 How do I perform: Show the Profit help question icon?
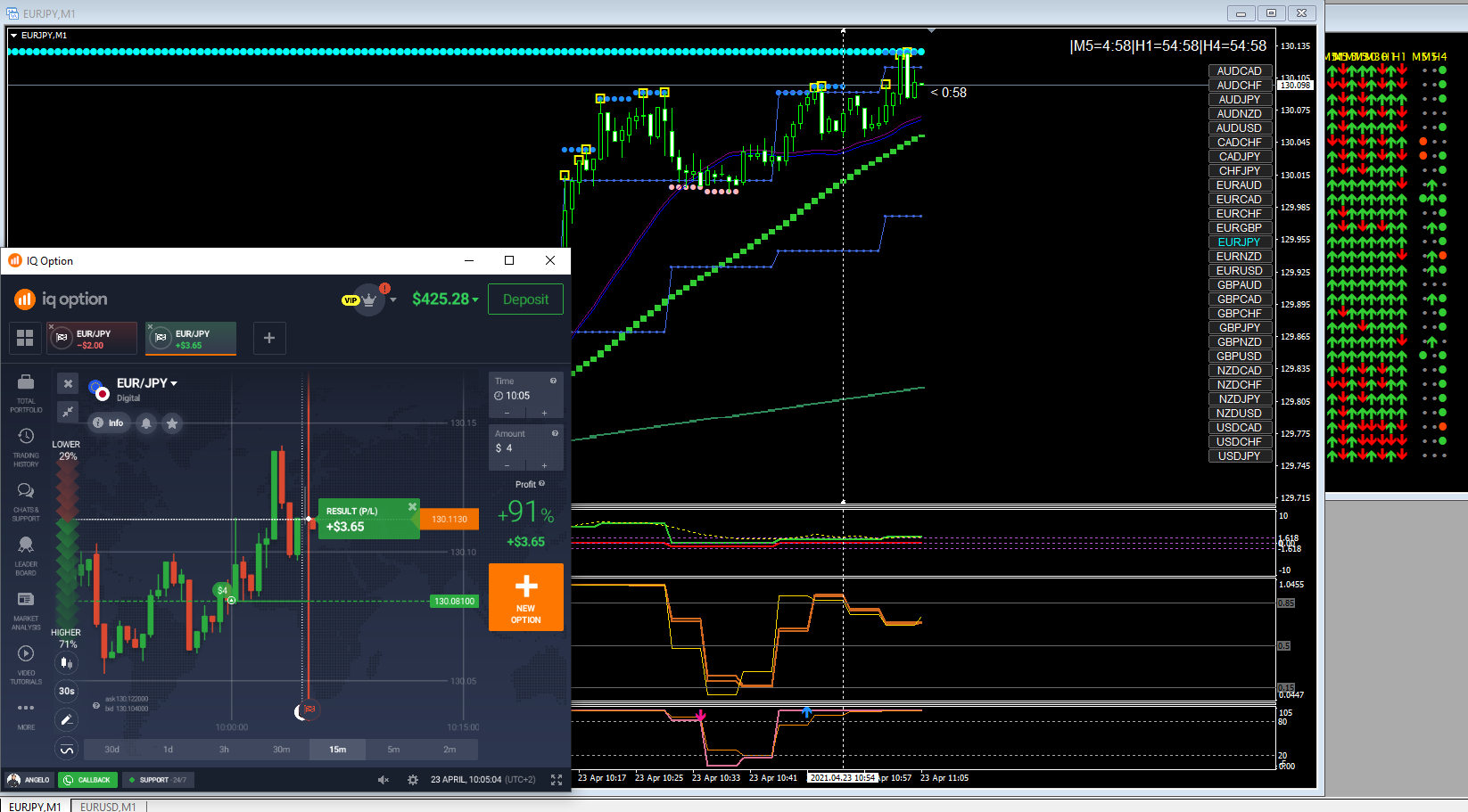541,484
